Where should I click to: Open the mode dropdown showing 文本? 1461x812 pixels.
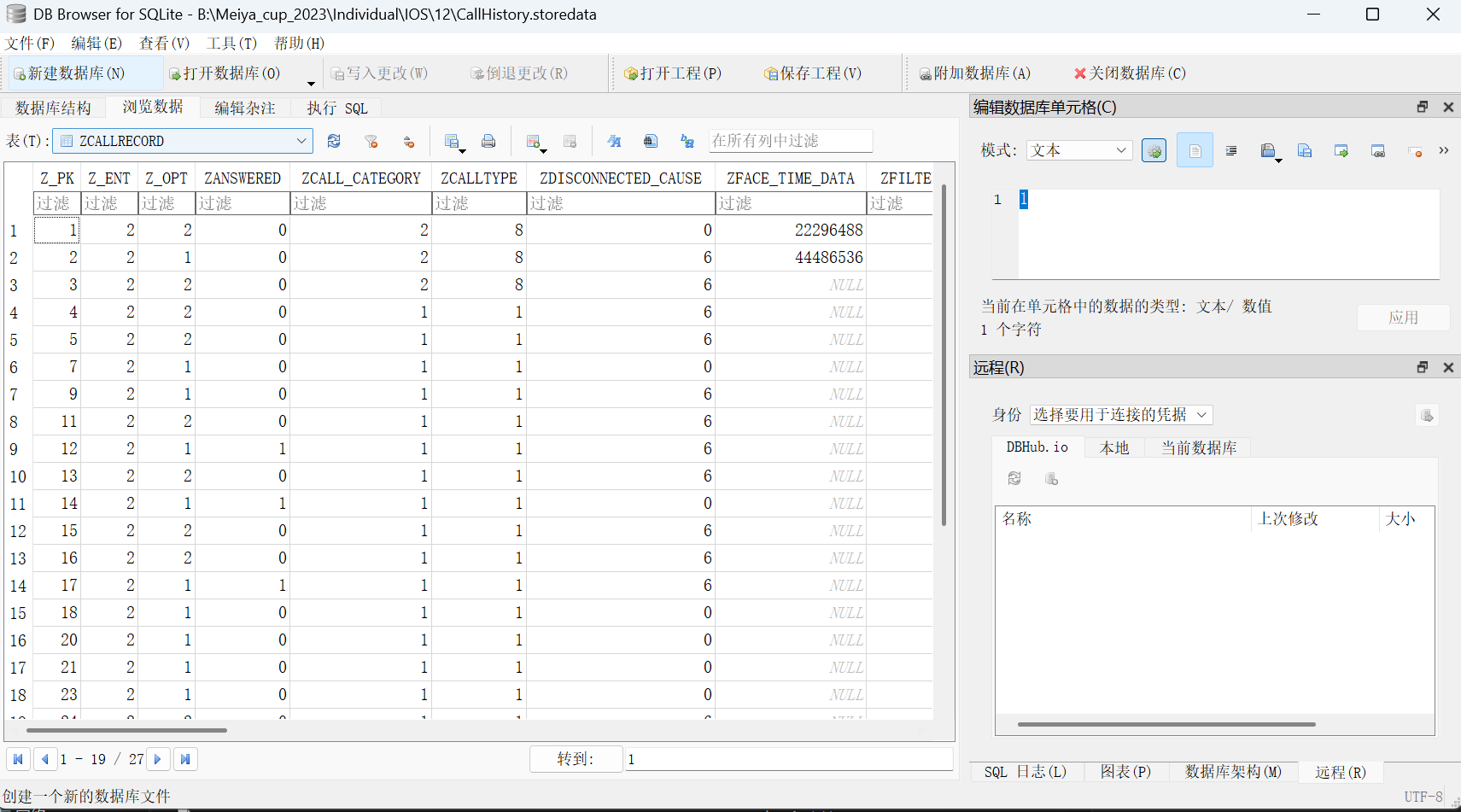(1079, 150)
